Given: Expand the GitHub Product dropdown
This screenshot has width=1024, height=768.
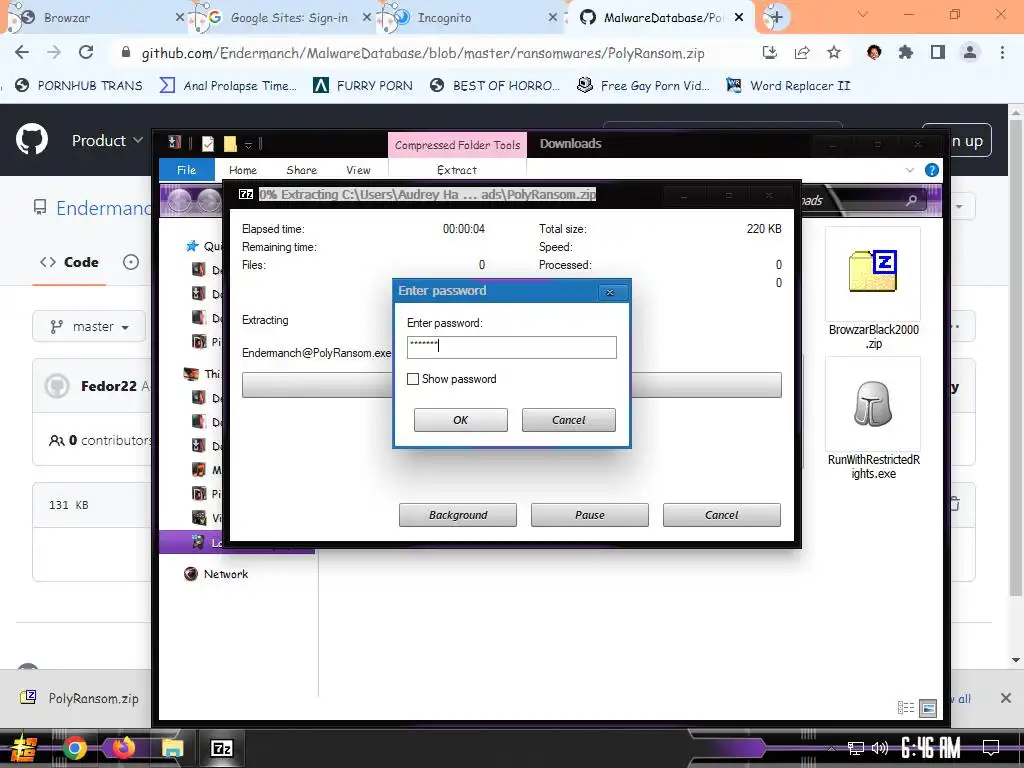Looking at the screenshot, I should 107,140.
